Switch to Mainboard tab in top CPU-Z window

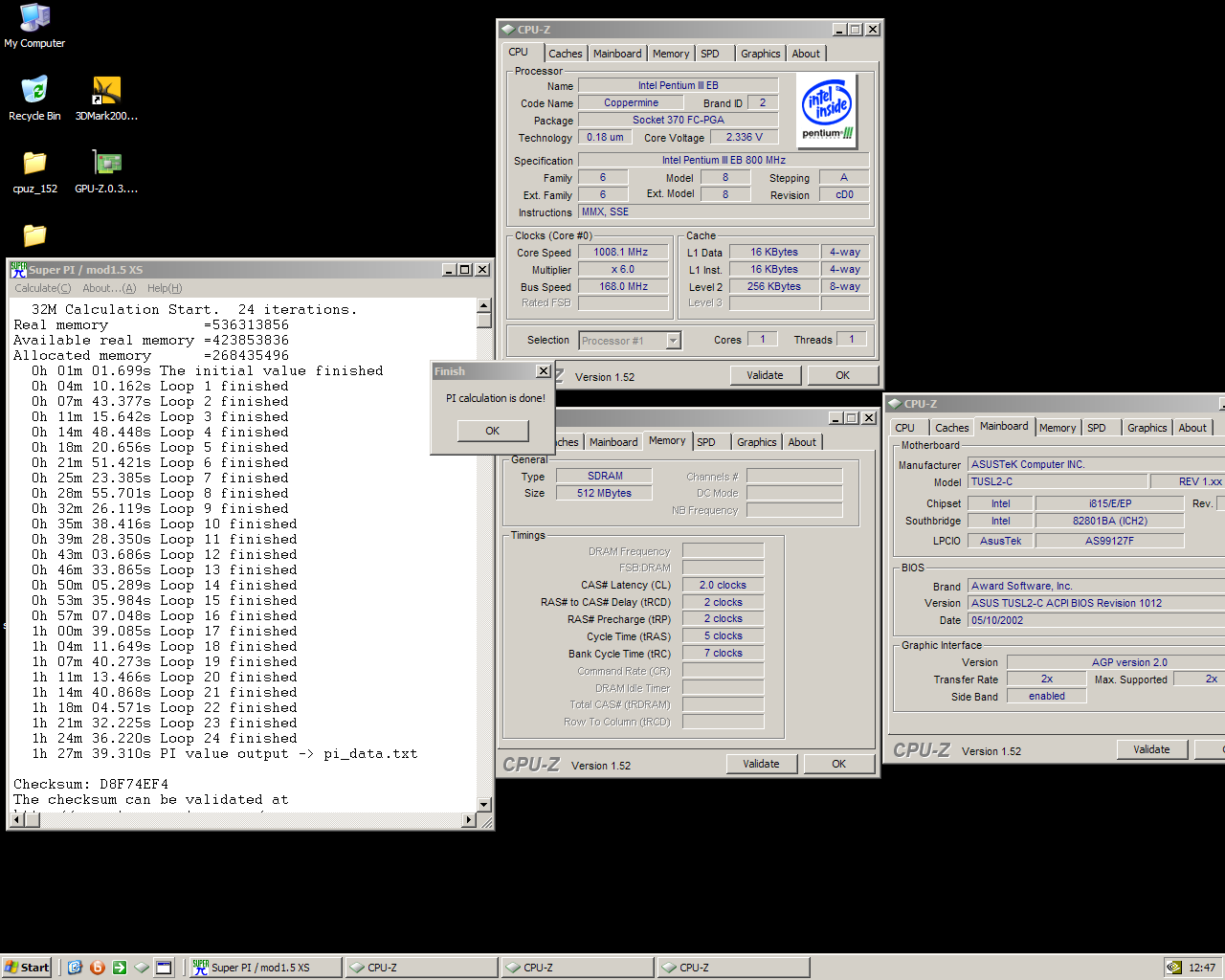[x=617, y=54]
